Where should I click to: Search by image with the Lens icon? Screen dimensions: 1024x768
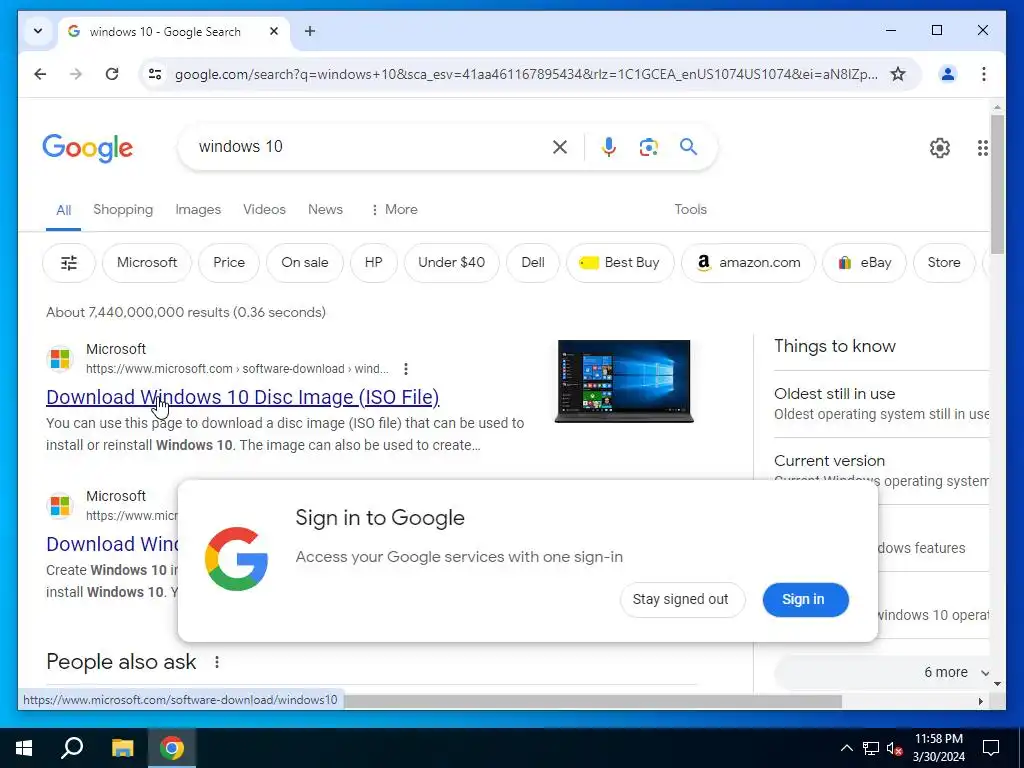pyautogui.click(x=648, y=147)
